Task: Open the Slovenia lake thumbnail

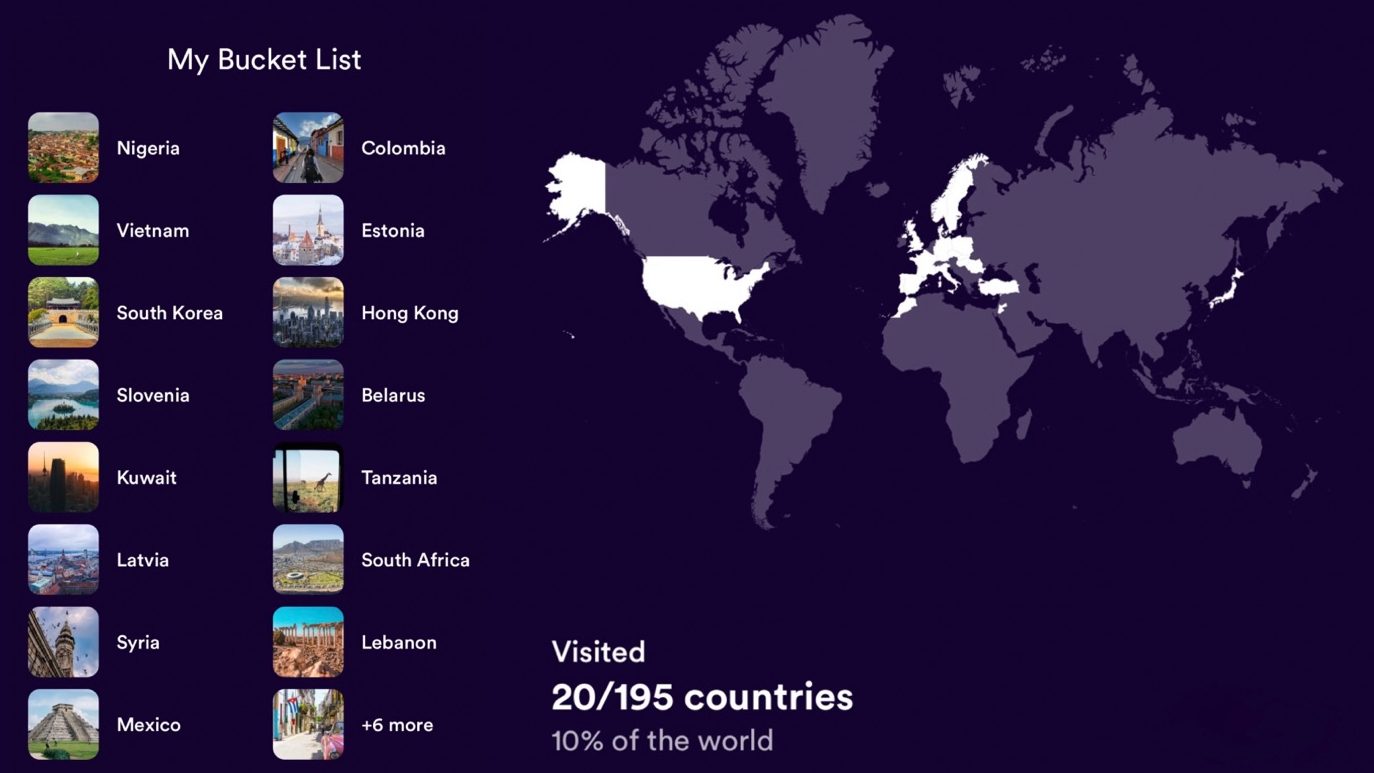Action: (63, 395)
